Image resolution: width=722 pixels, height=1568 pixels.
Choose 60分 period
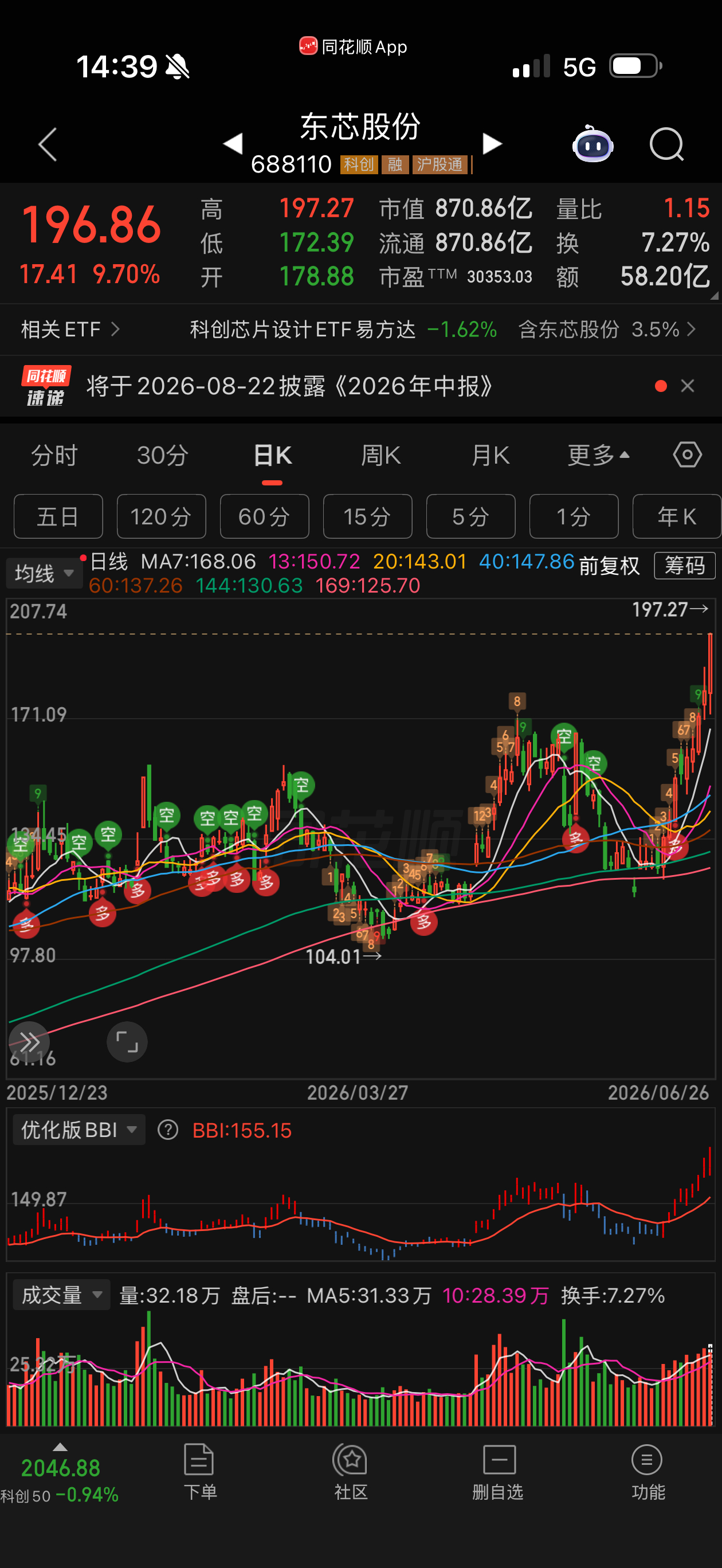click(x=264, y=516)
